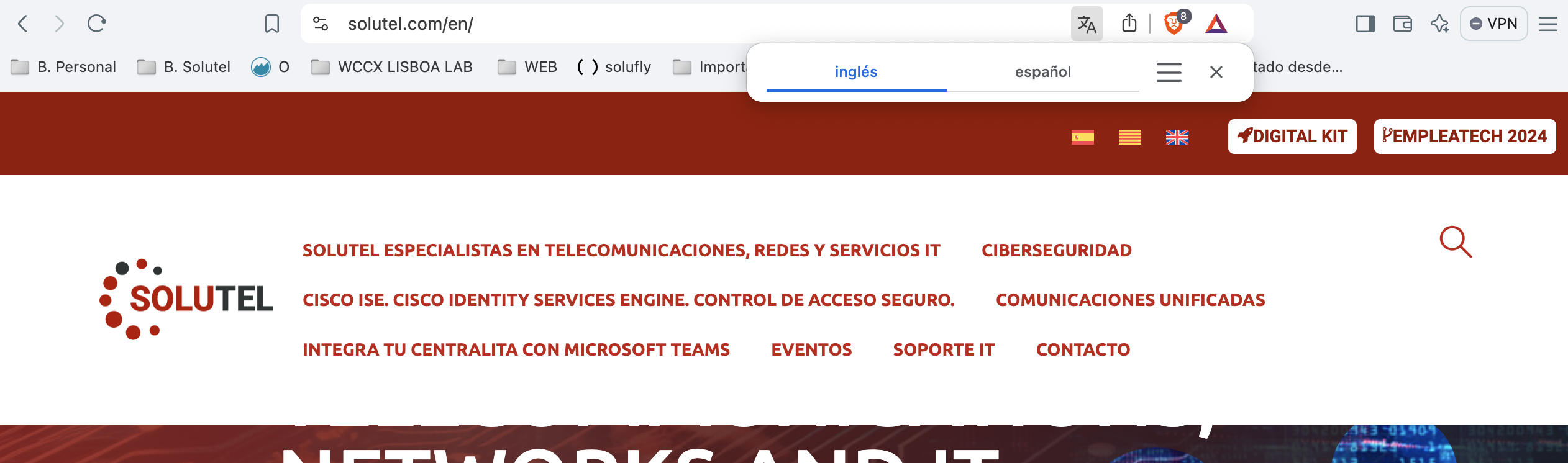
Task: Switch site language to Spanish flag
Action: click(x=1083, y=137)
